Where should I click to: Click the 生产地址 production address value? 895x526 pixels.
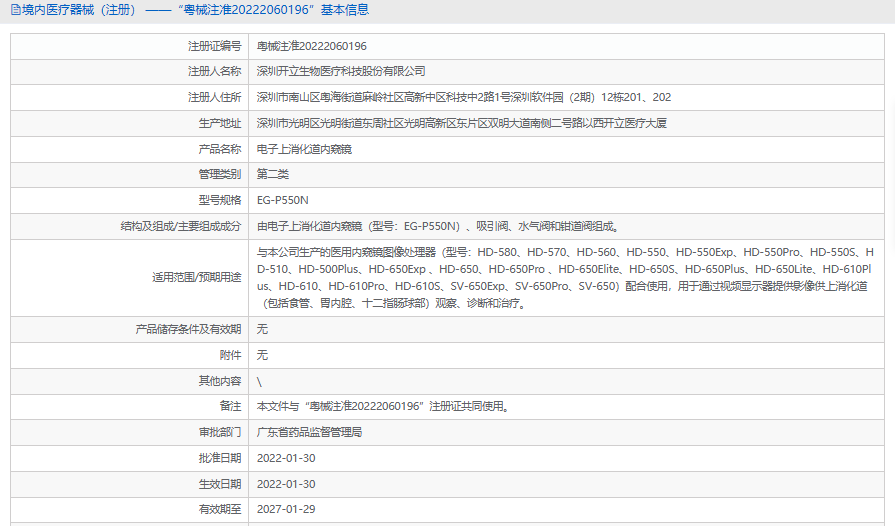pyautogui.click(x=461, y=123)
